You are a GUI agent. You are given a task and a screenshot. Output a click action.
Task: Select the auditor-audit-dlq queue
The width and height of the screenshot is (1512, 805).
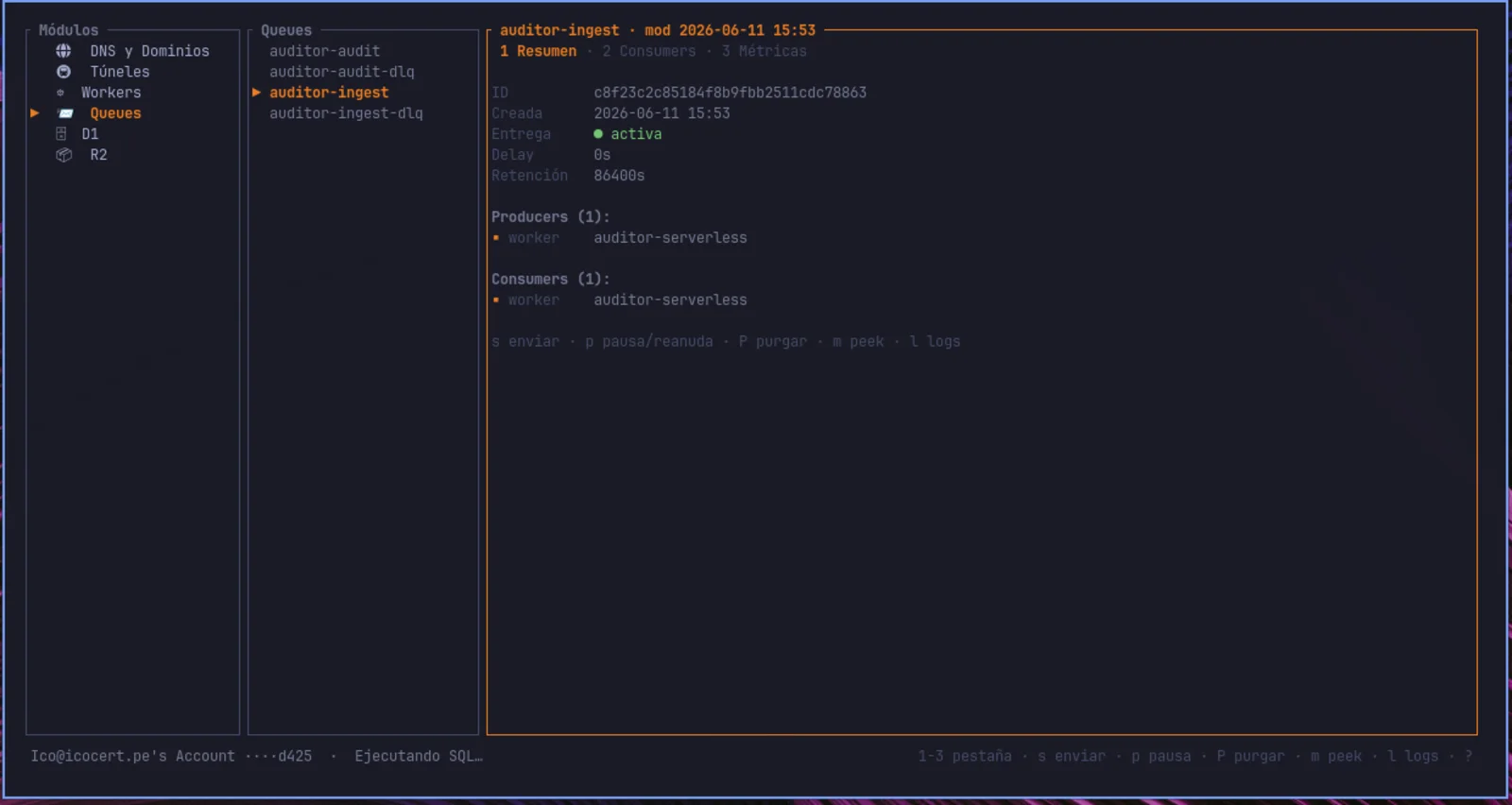point(341,72)
